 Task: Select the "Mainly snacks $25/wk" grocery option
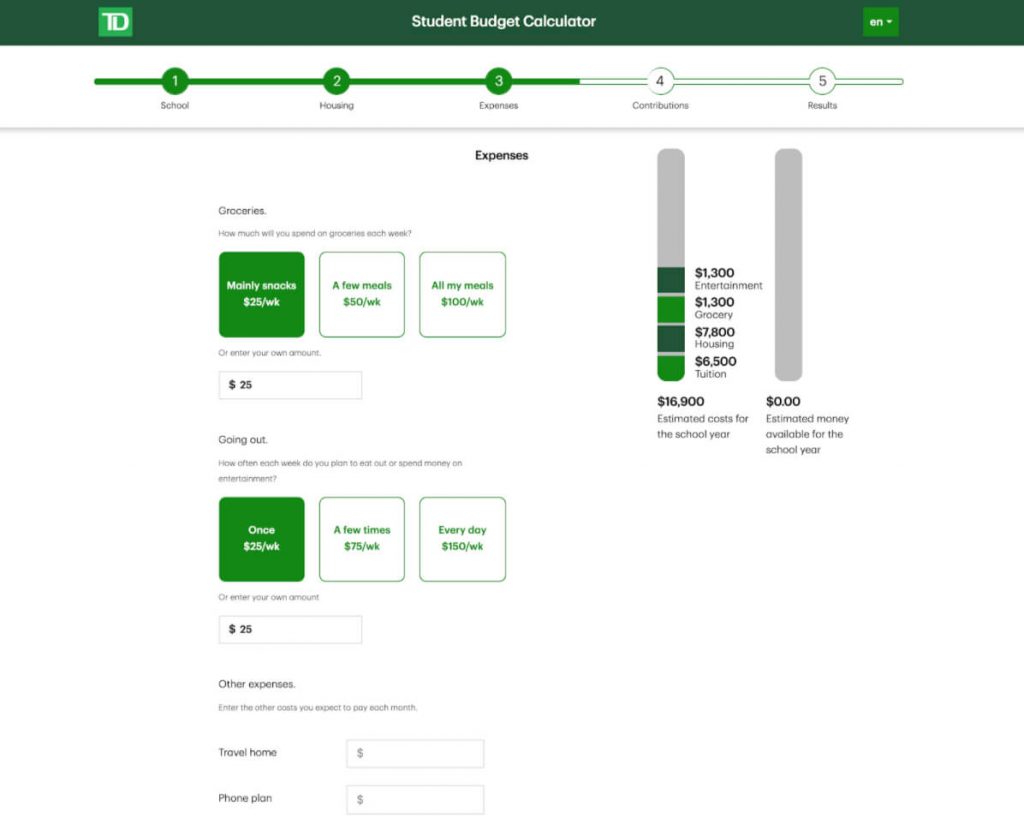(261, 294)
